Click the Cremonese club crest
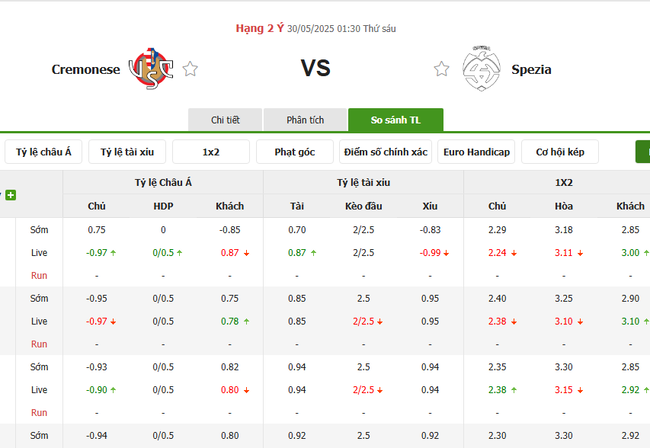Screen dimensions: 650x448 pyautogui.click(x=153, y=69)
